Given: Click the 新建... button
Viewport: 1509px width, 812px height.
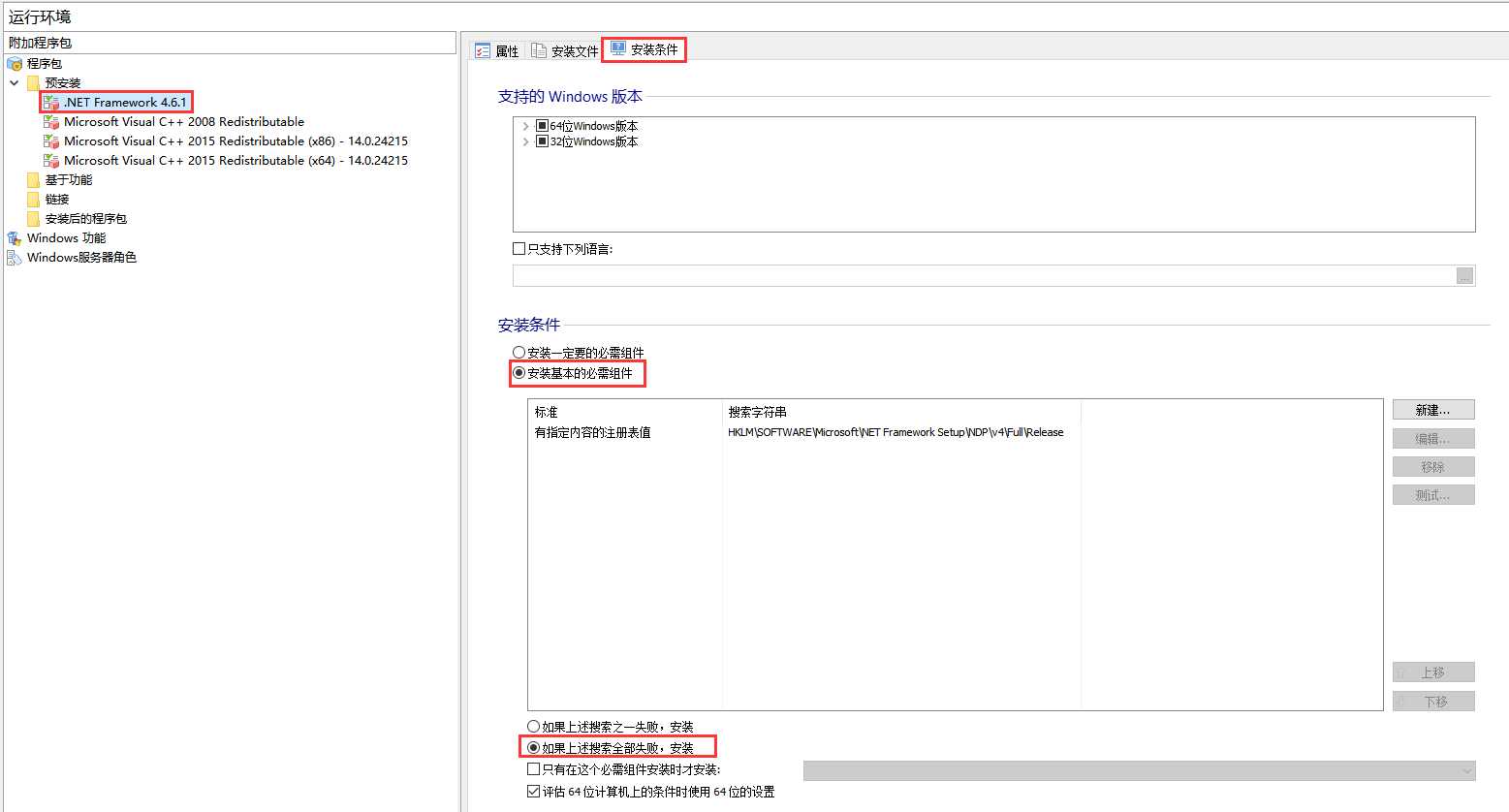Looking at the screenshot, I should [1433, 410].
